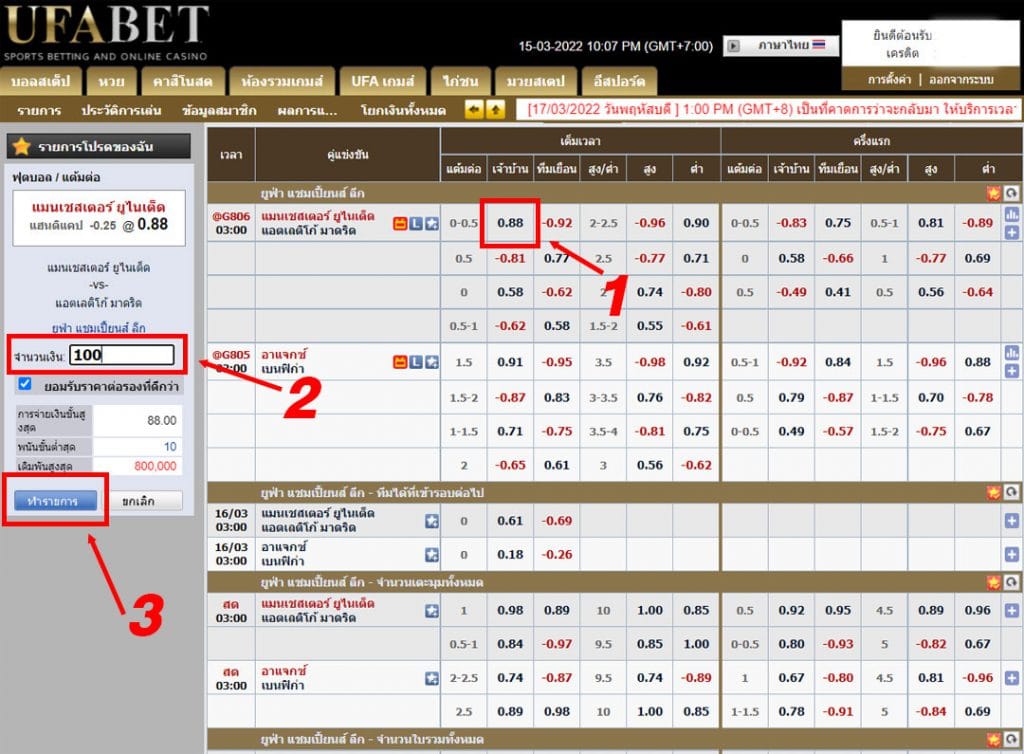This screenshot has width=1024, height=754.
Task: Click the -0.98 over odds for @G805
Action: pyautogui.click(x=650, y=362)
